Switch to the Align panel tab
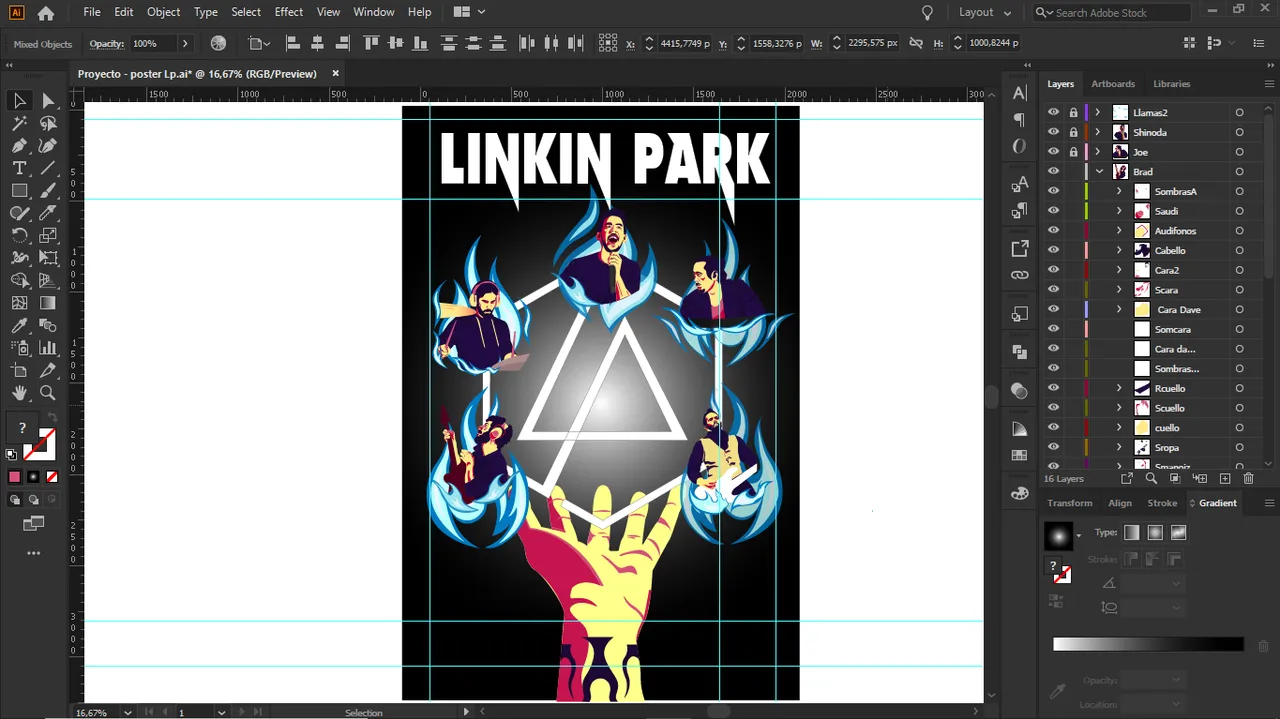The height and width of the screenshot is (719, 1280). 1120,503
